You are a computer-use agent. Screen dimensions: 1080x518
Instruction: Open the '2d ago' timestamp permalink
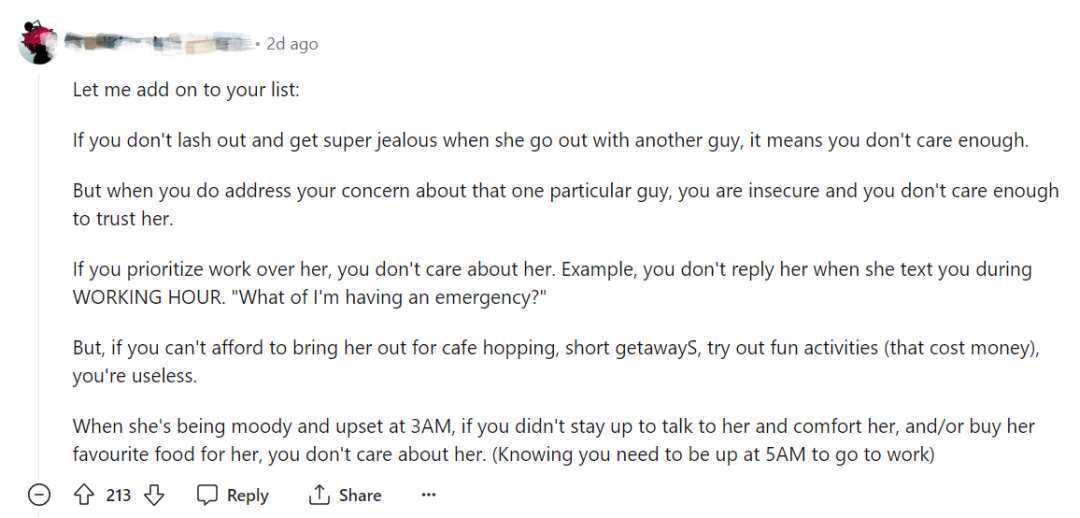tap(292, 44)
